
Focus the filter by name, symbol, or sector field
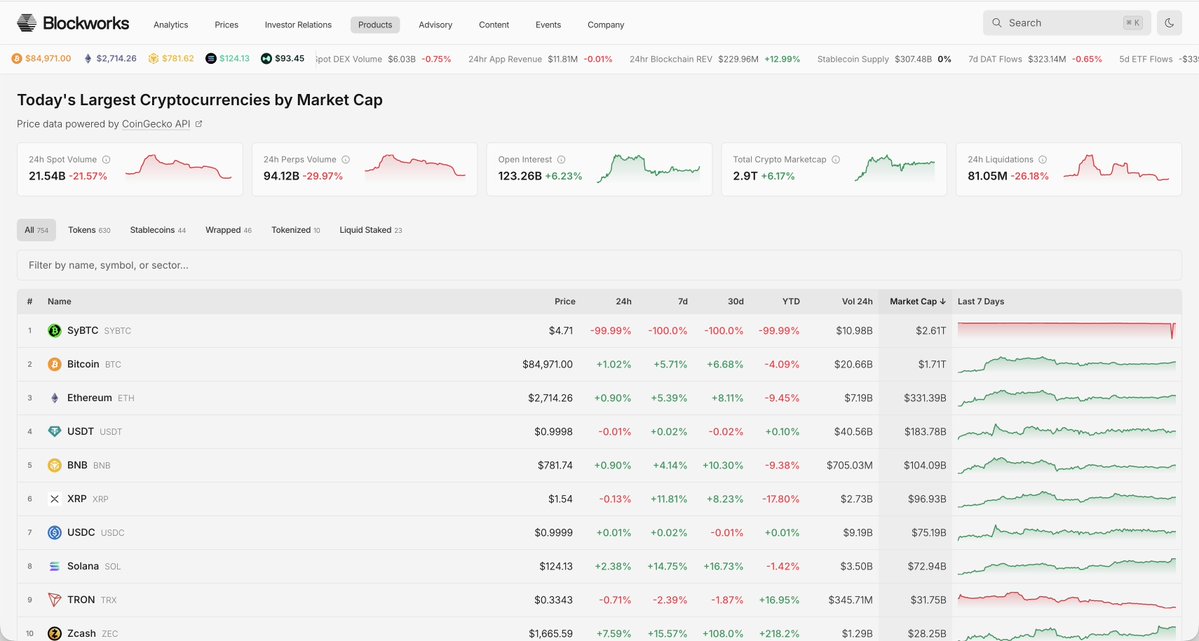[x=599, y=265]
